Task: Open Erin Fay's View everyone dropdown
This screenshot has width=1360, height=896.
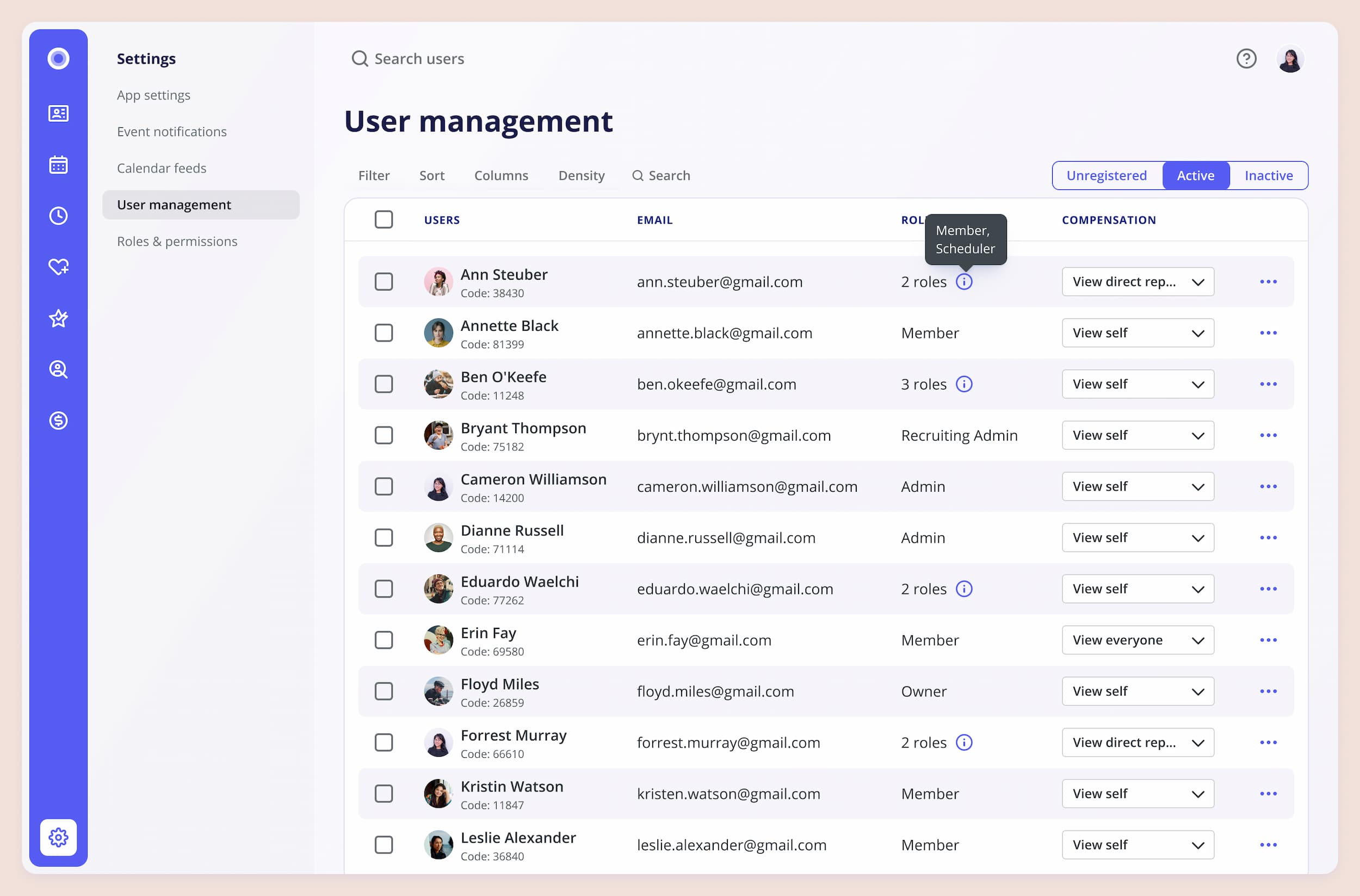Action: 1137,640
